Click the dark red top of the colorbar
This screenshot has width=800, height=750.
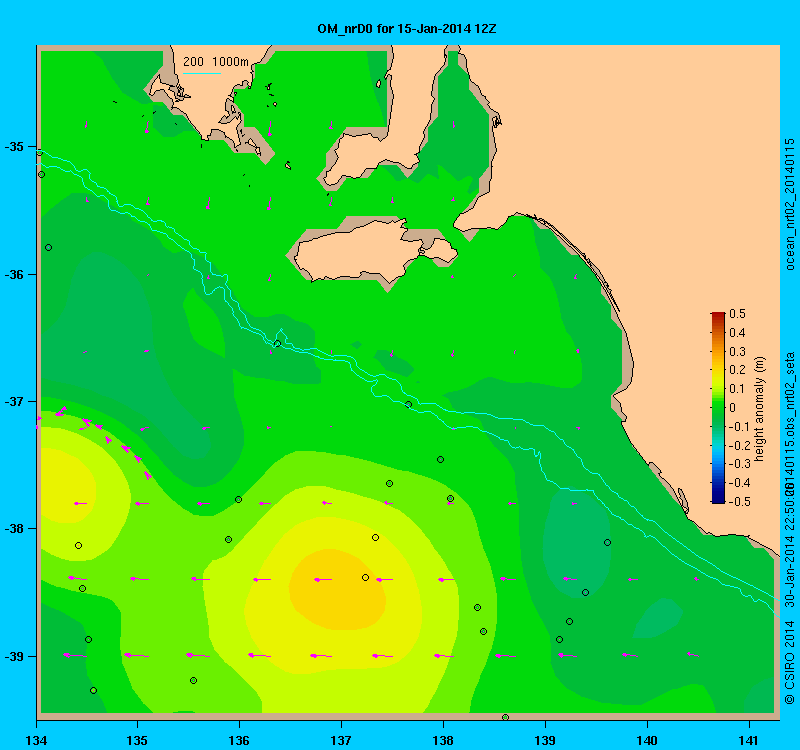click(718, 316)
